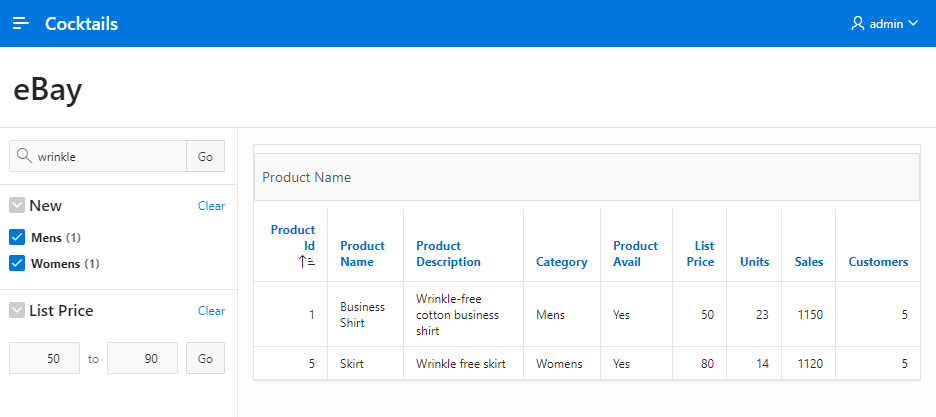Uncheck the Womens checkbox
The width and height of the screenshot is (936, 417).
coord(17,263)
